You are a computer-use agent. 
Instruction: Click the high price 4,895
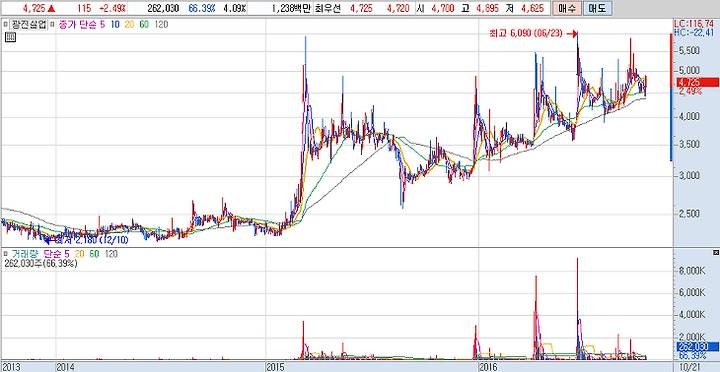tap(489, 8)
